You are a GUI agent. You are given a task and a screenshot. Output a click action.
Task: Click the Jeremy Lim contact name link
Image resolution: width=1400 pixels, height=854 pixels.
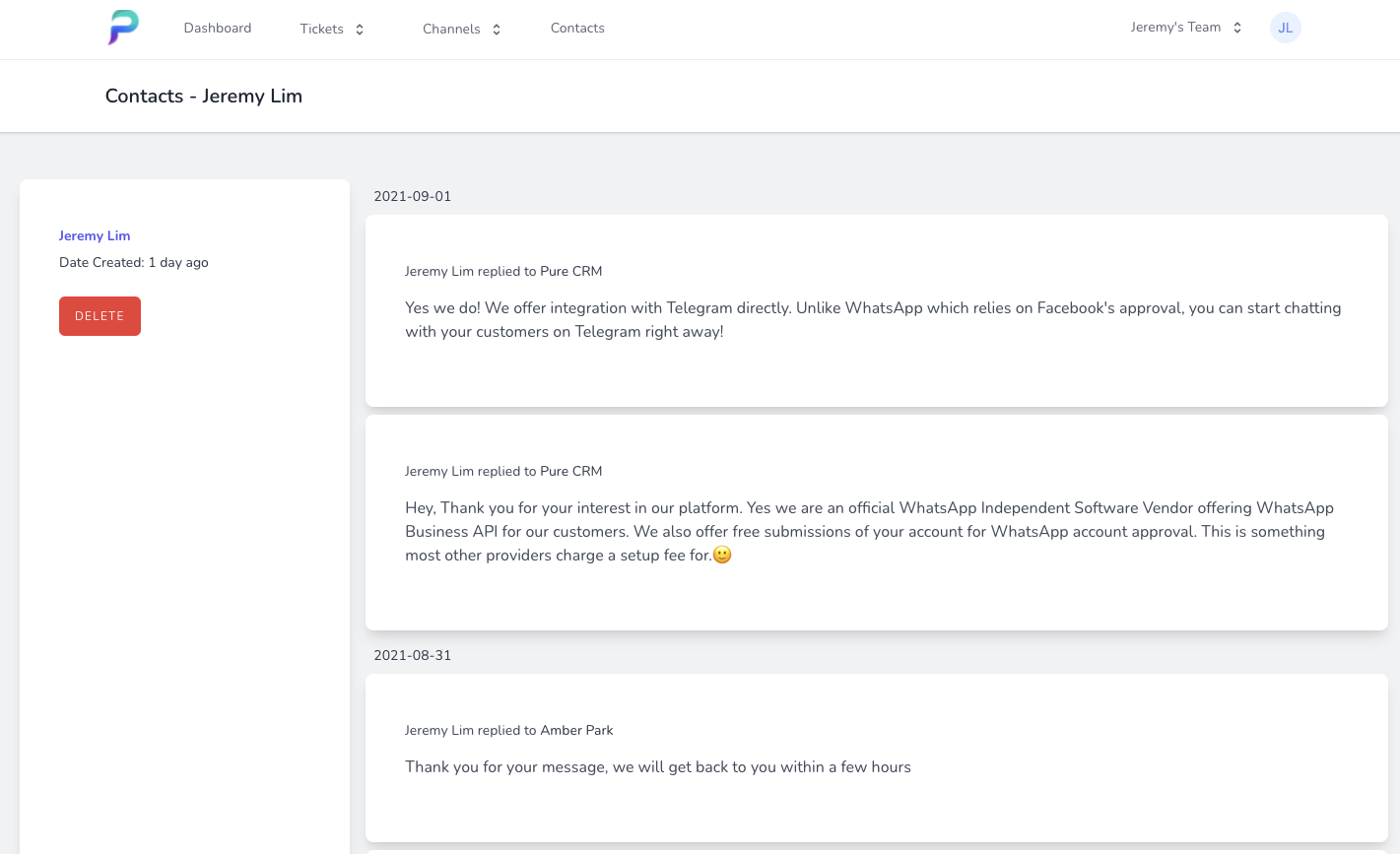click(x=95, y=235)
